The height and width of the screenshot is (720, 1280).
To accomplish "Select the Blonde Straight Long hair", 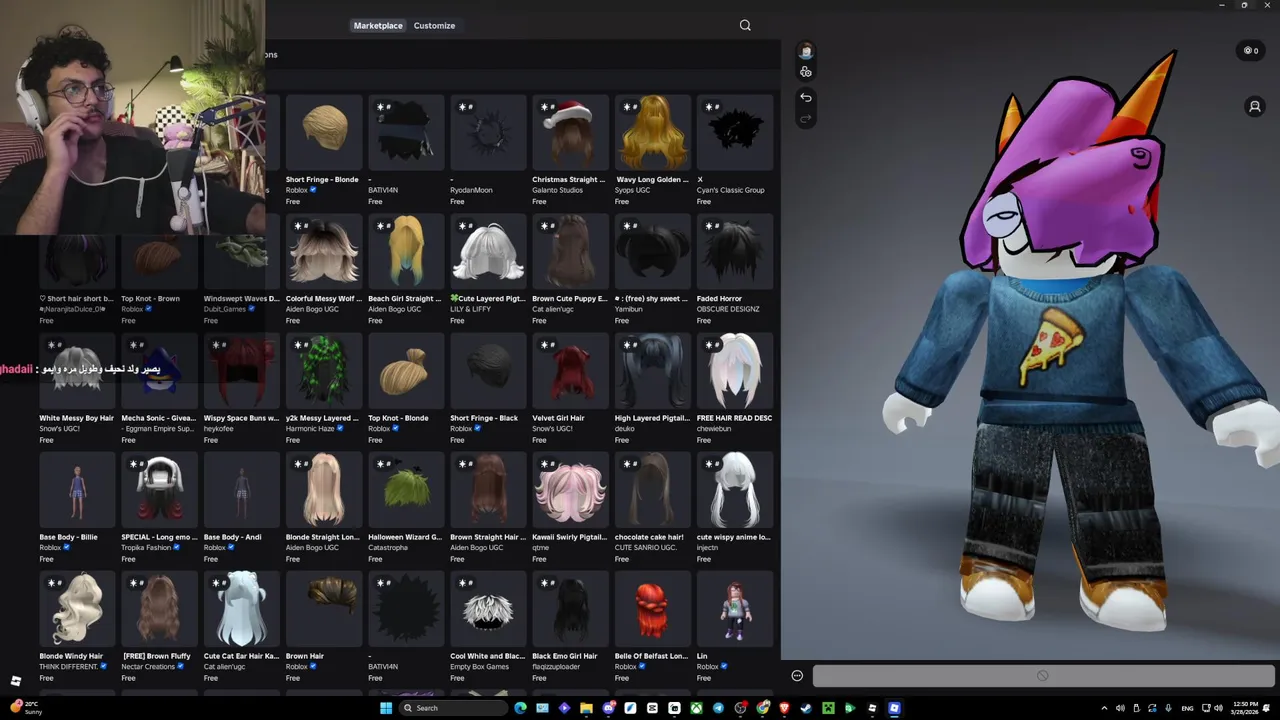I will (324, 490).
